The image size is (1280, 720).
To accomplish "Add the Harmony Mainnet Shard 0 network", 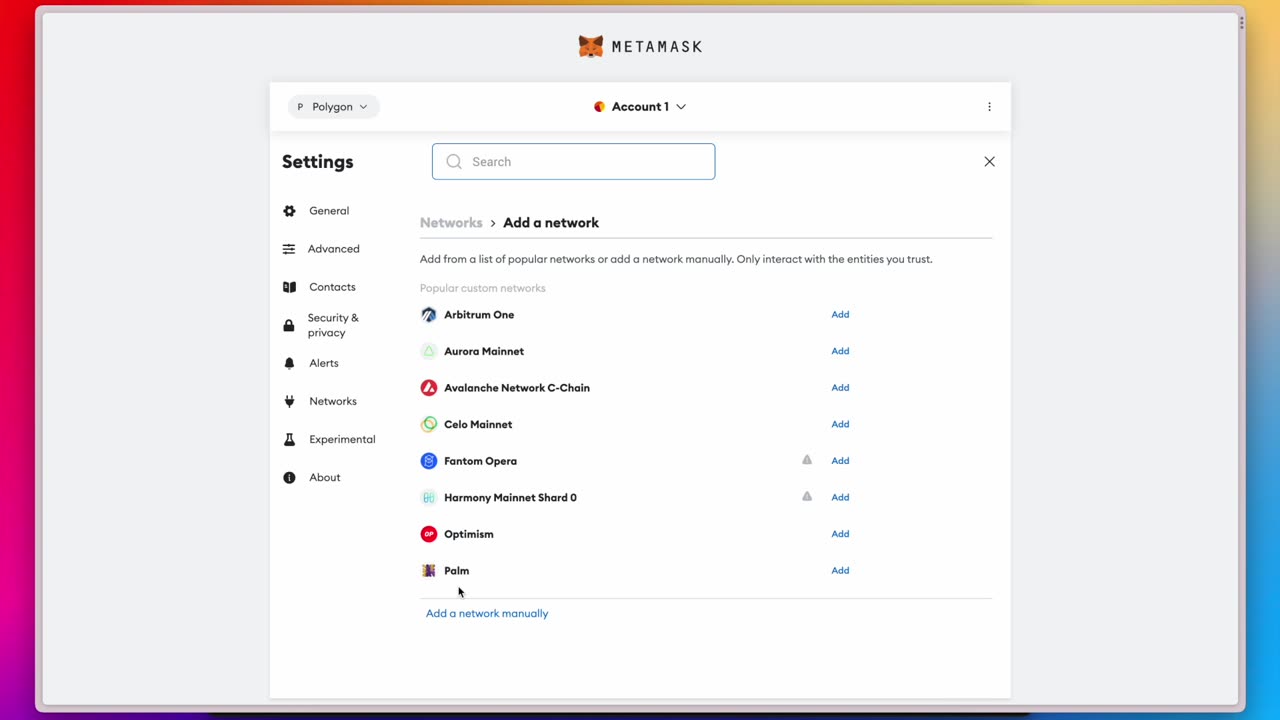I will [840, 497].
